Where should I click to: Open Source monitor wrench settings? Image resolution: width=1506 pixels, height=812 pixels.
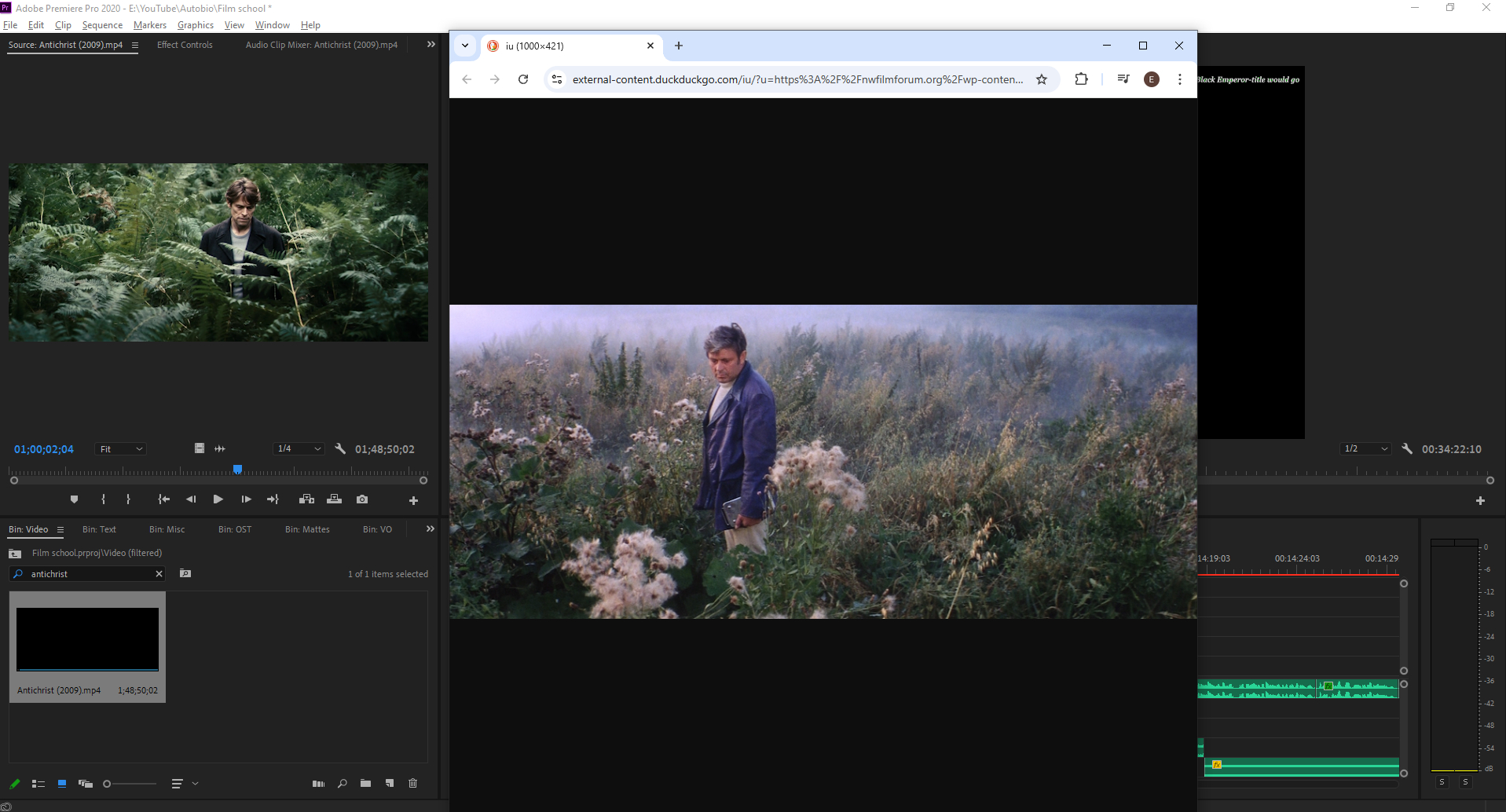340,449
